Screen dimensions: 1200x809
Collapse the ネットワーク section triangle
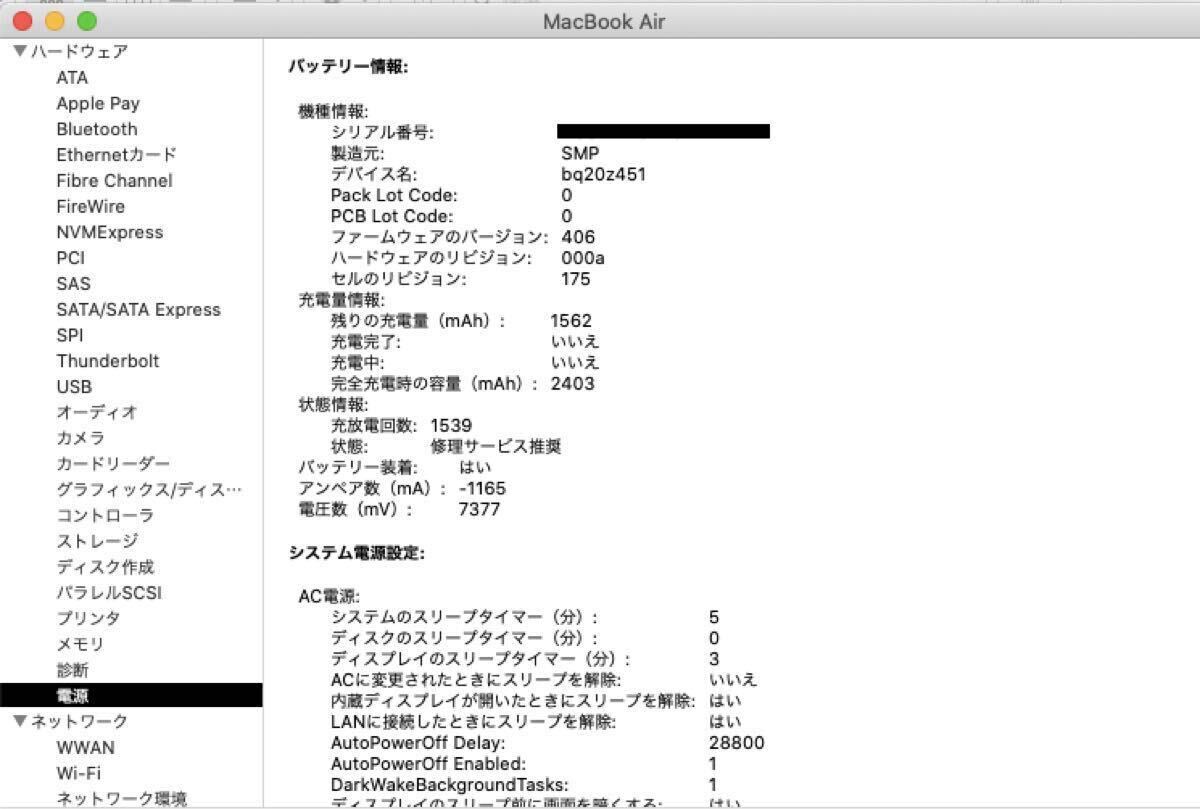click(x=19, y=721)
